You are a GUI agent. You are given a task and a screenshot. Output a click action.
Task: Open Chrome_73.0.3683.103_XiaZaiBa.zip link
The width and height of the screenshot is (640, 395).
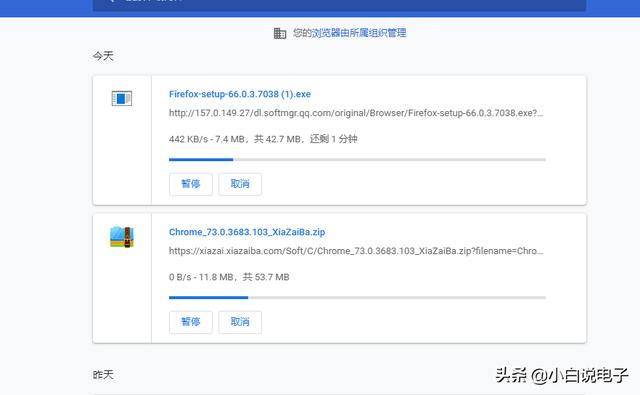(247, 232)
